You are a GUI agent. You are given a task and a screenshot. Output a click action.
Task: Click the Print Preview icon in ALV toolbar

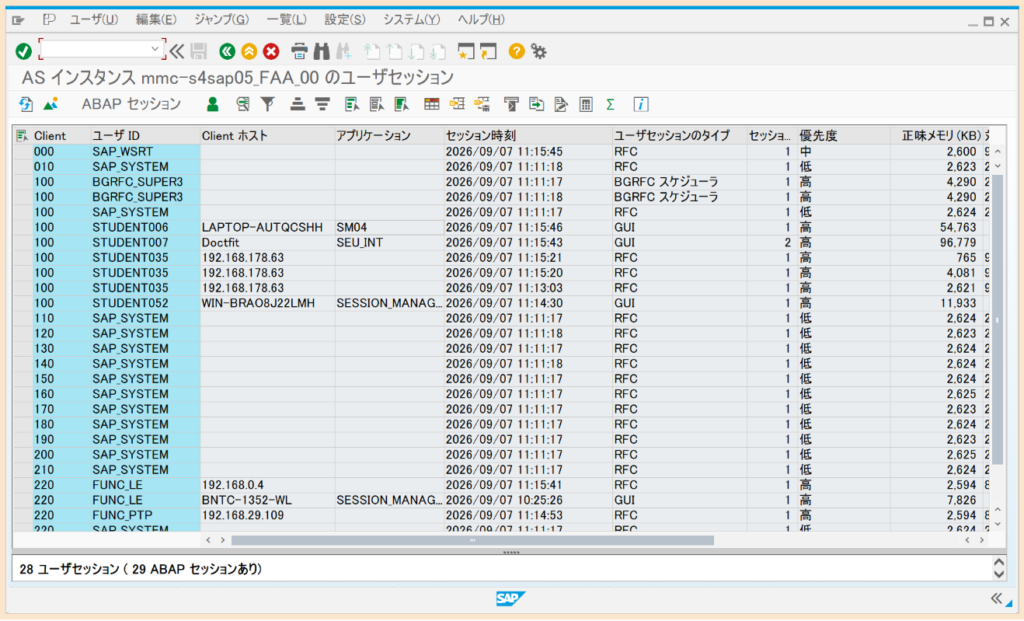(511, 104)
